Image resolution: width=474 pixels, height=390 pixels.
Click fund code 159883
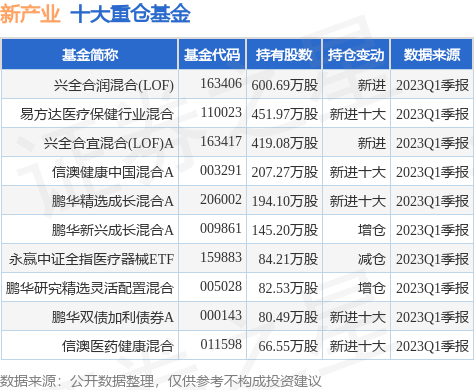coord(221,257)
